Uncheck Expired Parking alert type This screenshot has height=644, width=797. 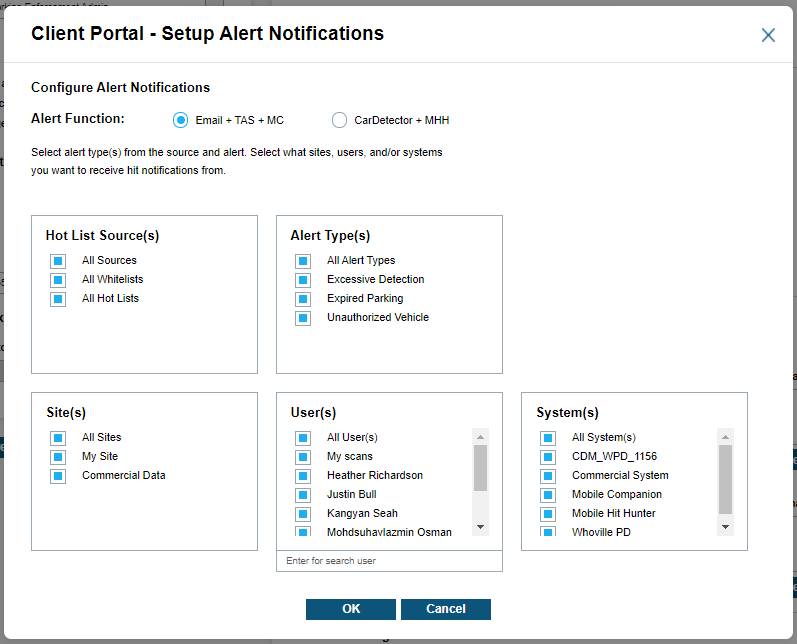[303, 299]
